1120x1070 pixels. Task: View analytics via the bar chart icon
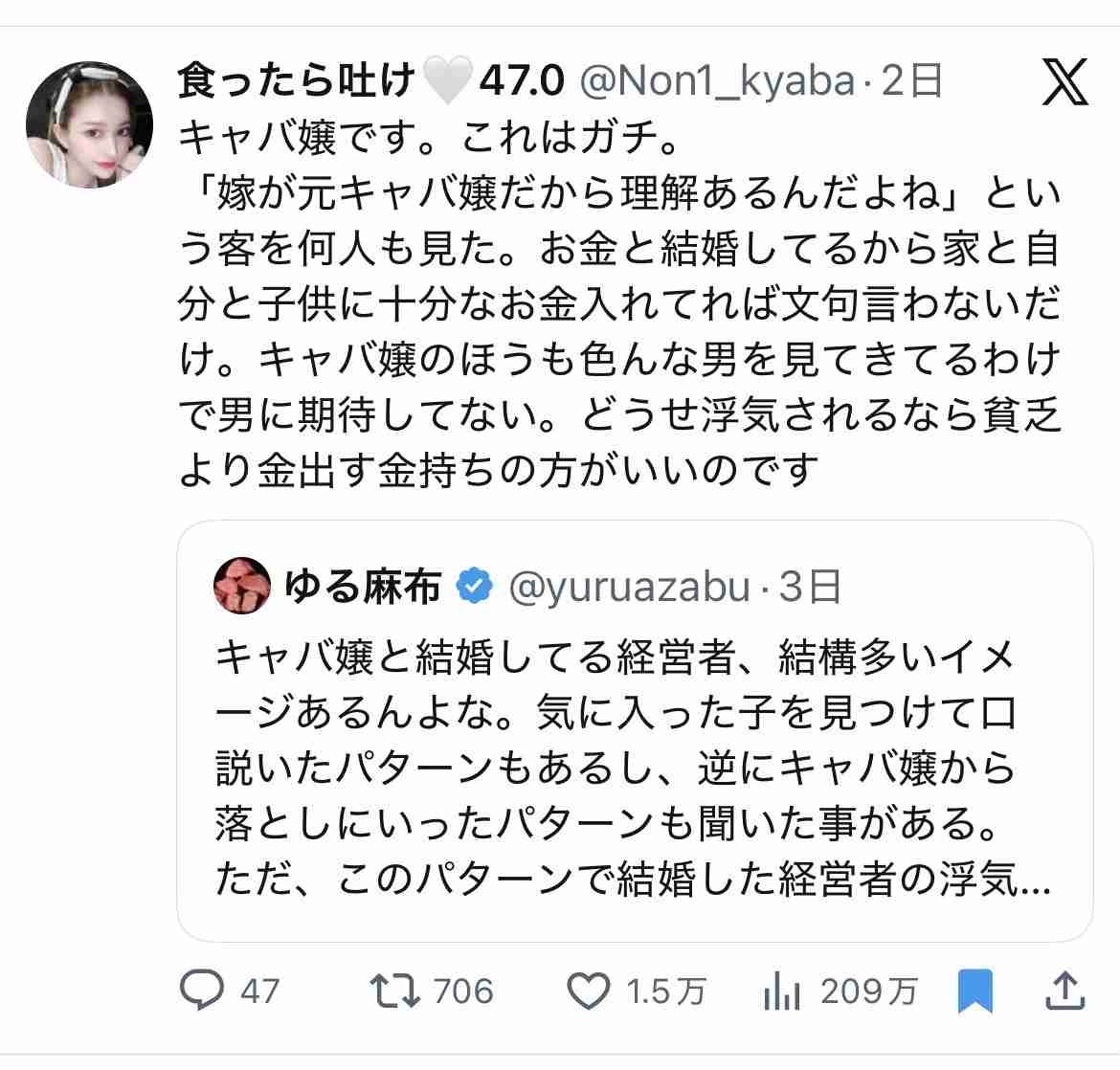pos(782,991)
